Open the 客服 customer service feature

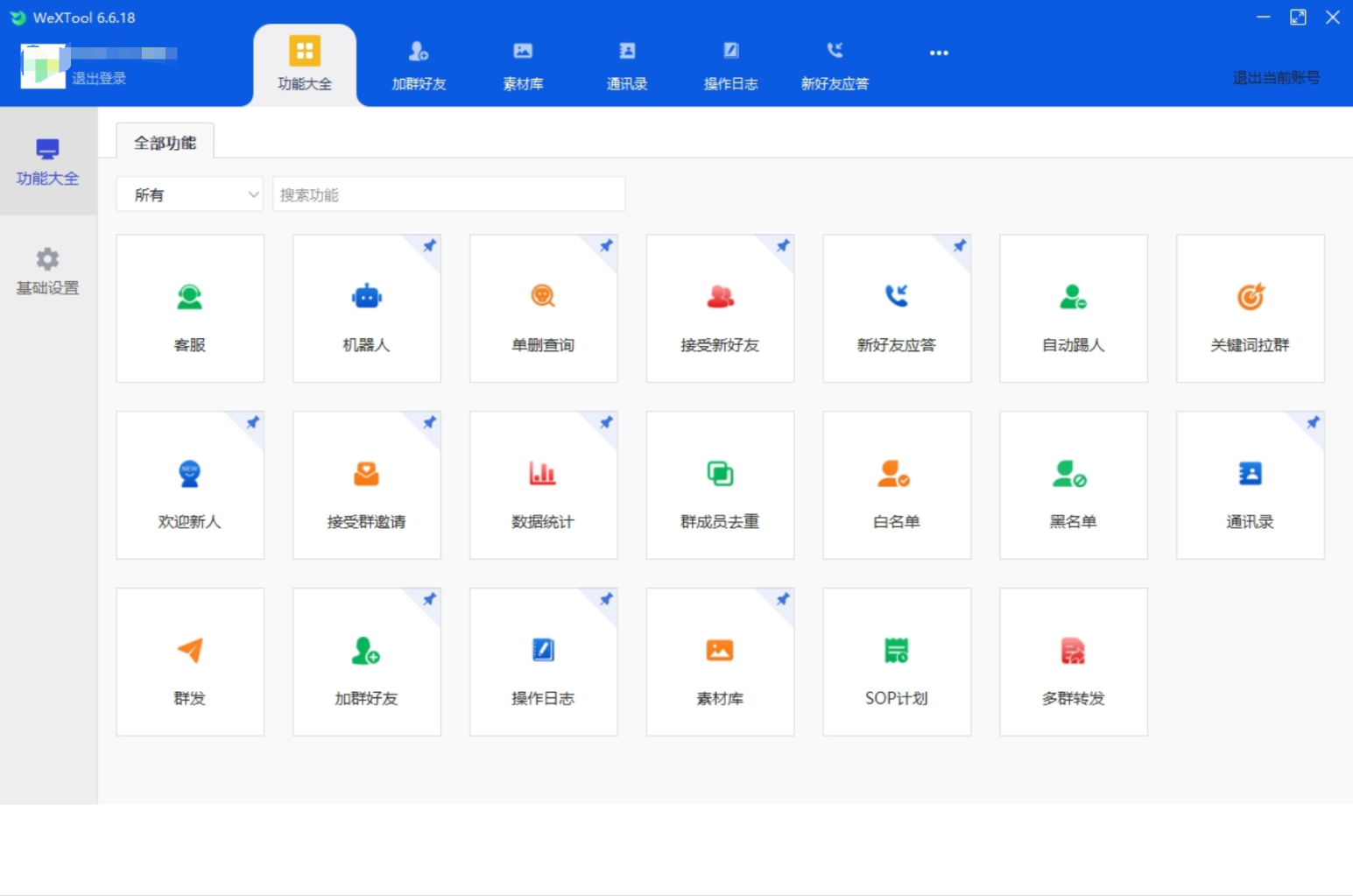189,308
